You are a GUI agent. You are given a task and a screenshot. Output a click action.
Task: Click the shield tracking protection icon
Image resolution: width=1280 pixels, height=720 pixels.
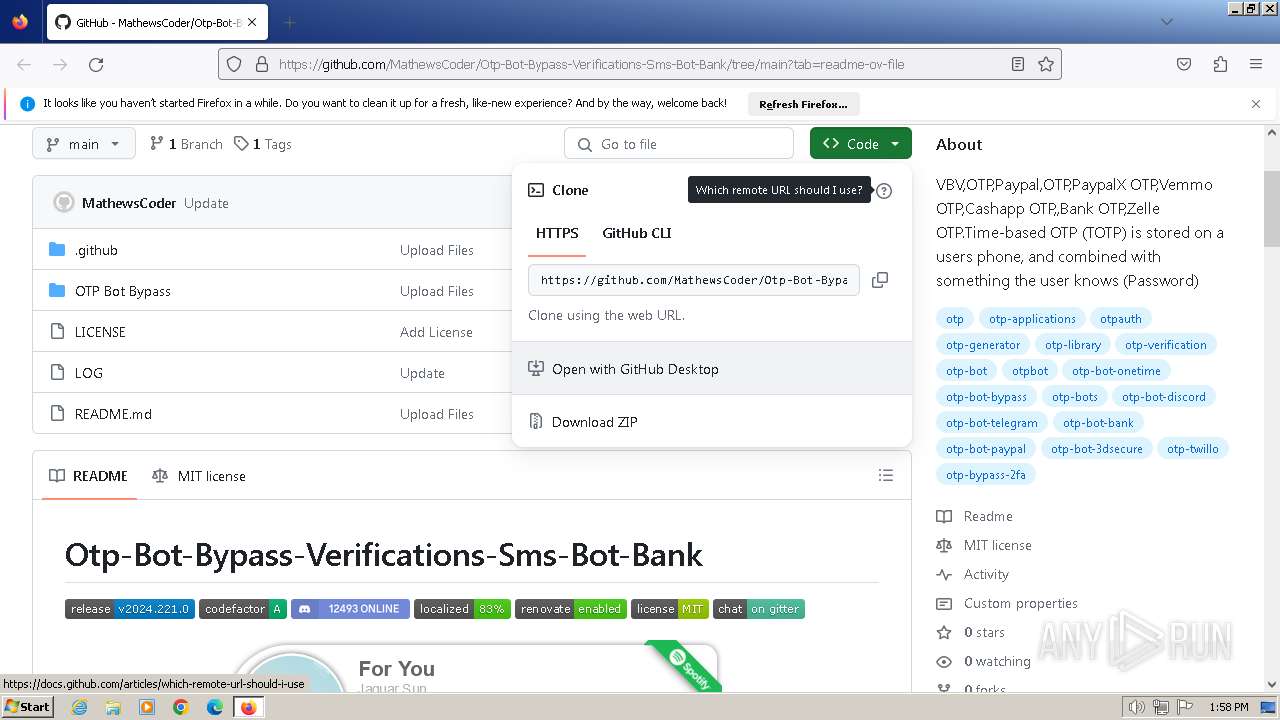coord(234,64)
